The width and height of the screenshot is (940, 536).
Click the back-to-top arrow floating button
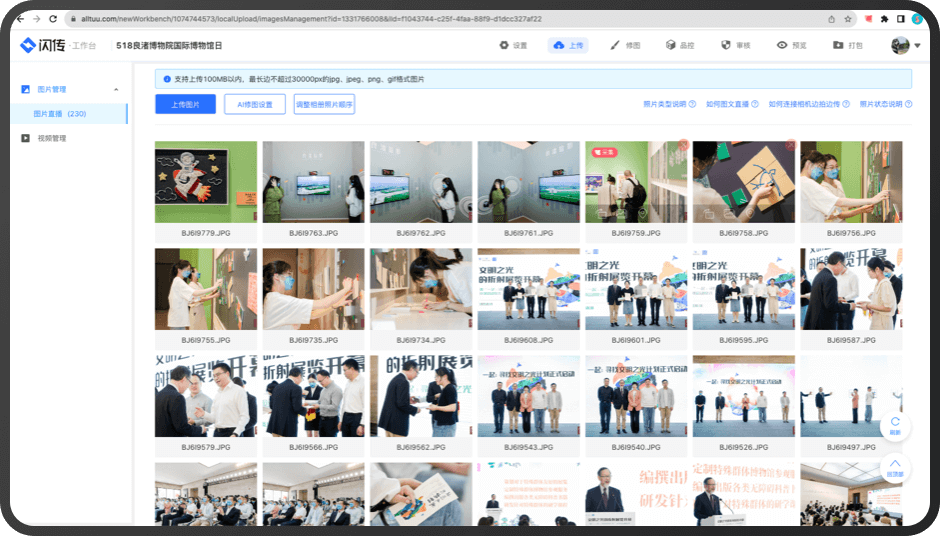click(x=895, y=468)
